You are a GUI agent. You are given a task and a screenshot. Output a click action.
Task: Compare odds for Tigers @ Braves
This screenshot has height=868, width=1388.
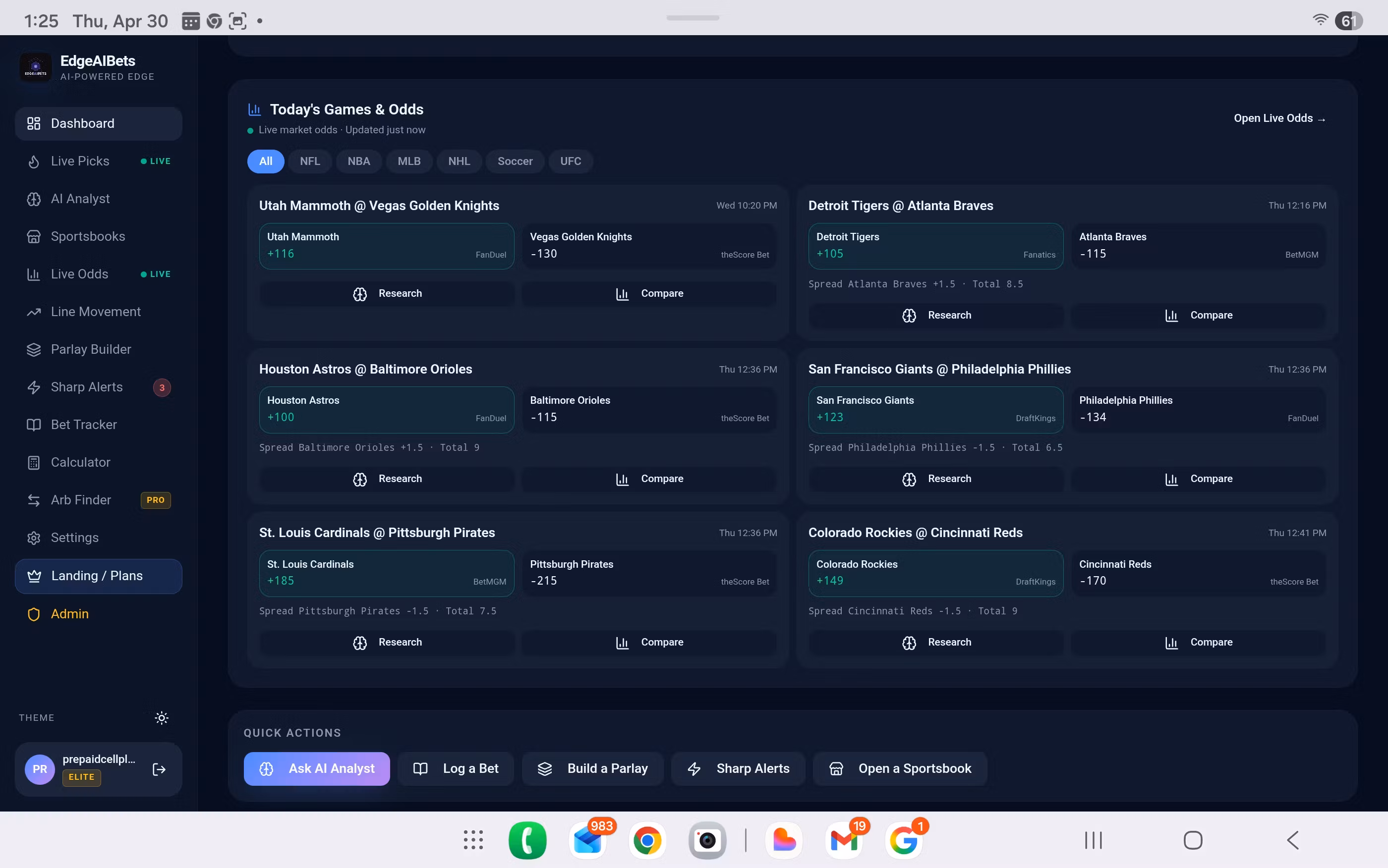[x=1199, y=316]
